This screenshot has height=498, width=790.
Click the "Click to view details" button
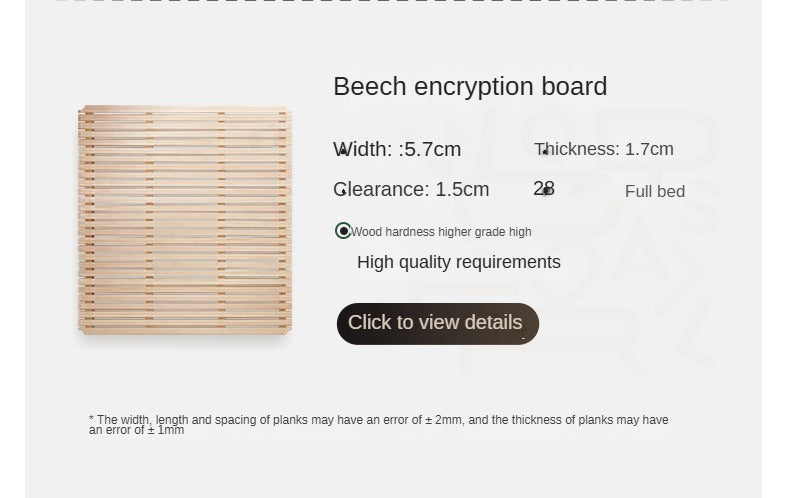[x=437, y=323]
